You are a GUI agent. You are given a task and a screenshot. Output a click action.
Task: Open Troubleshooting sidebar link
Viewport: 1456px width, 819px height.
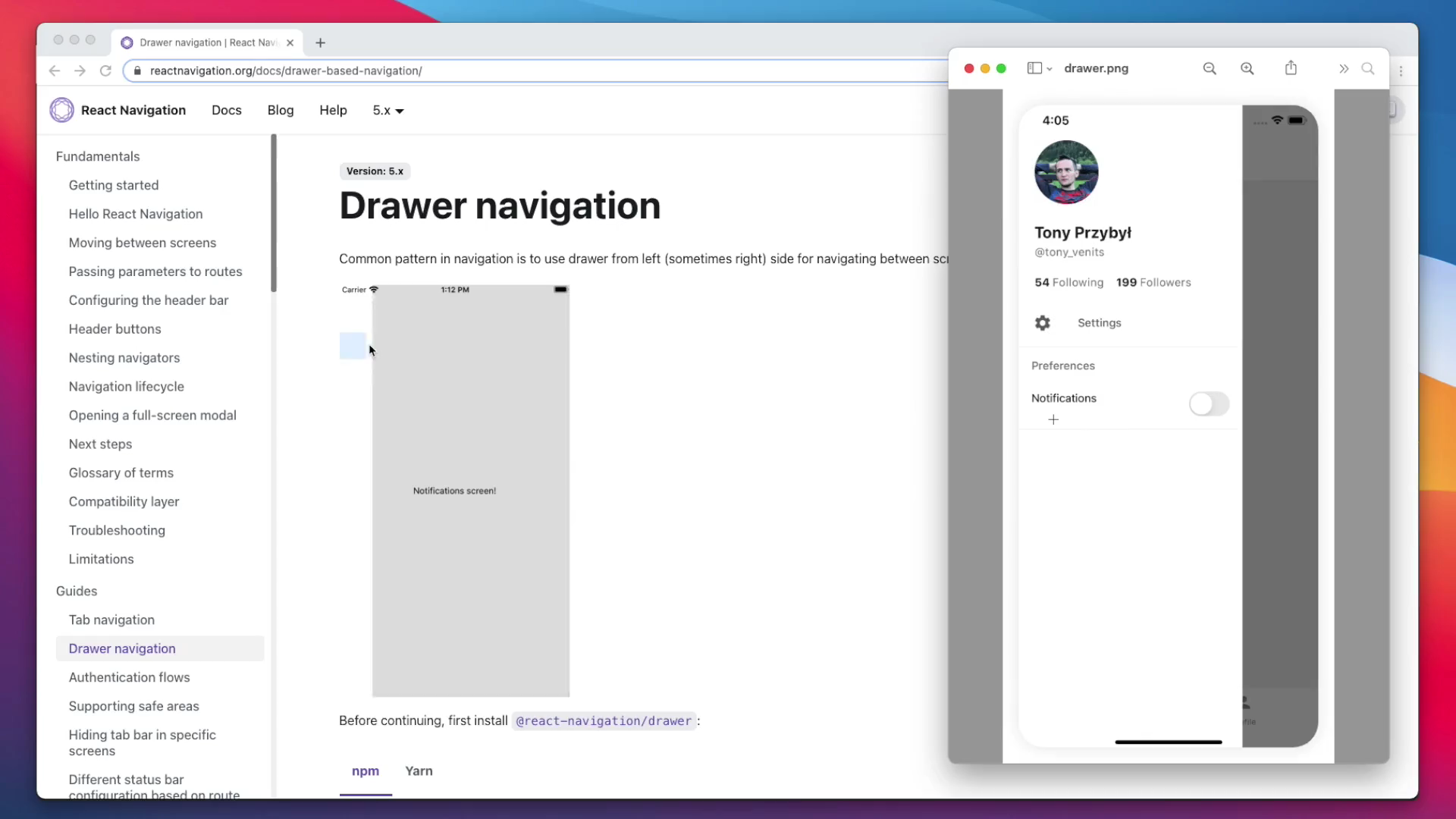point(117,531)
